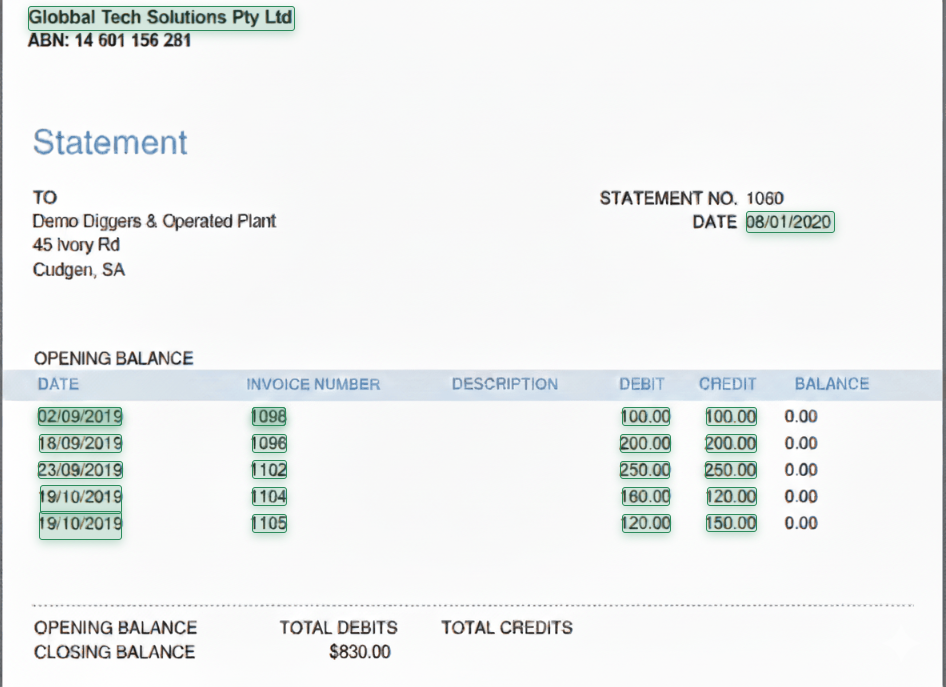Click the BALANCE column header

[832, 384]
